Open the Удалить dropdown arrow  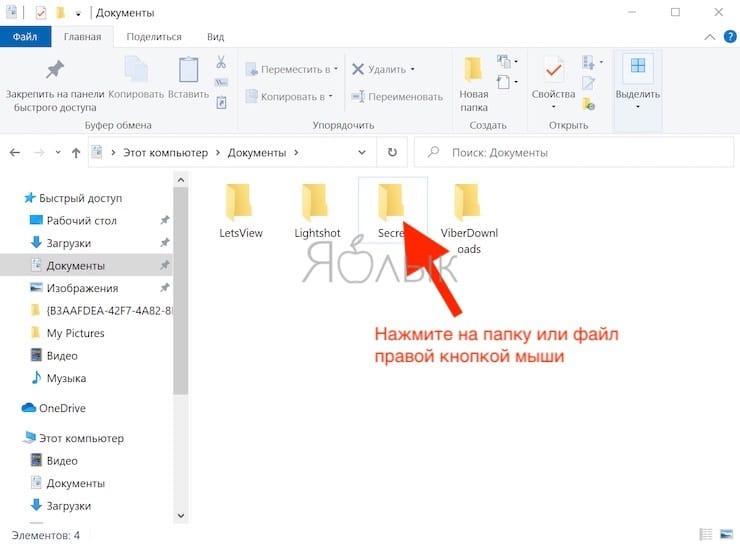(412, 69)
